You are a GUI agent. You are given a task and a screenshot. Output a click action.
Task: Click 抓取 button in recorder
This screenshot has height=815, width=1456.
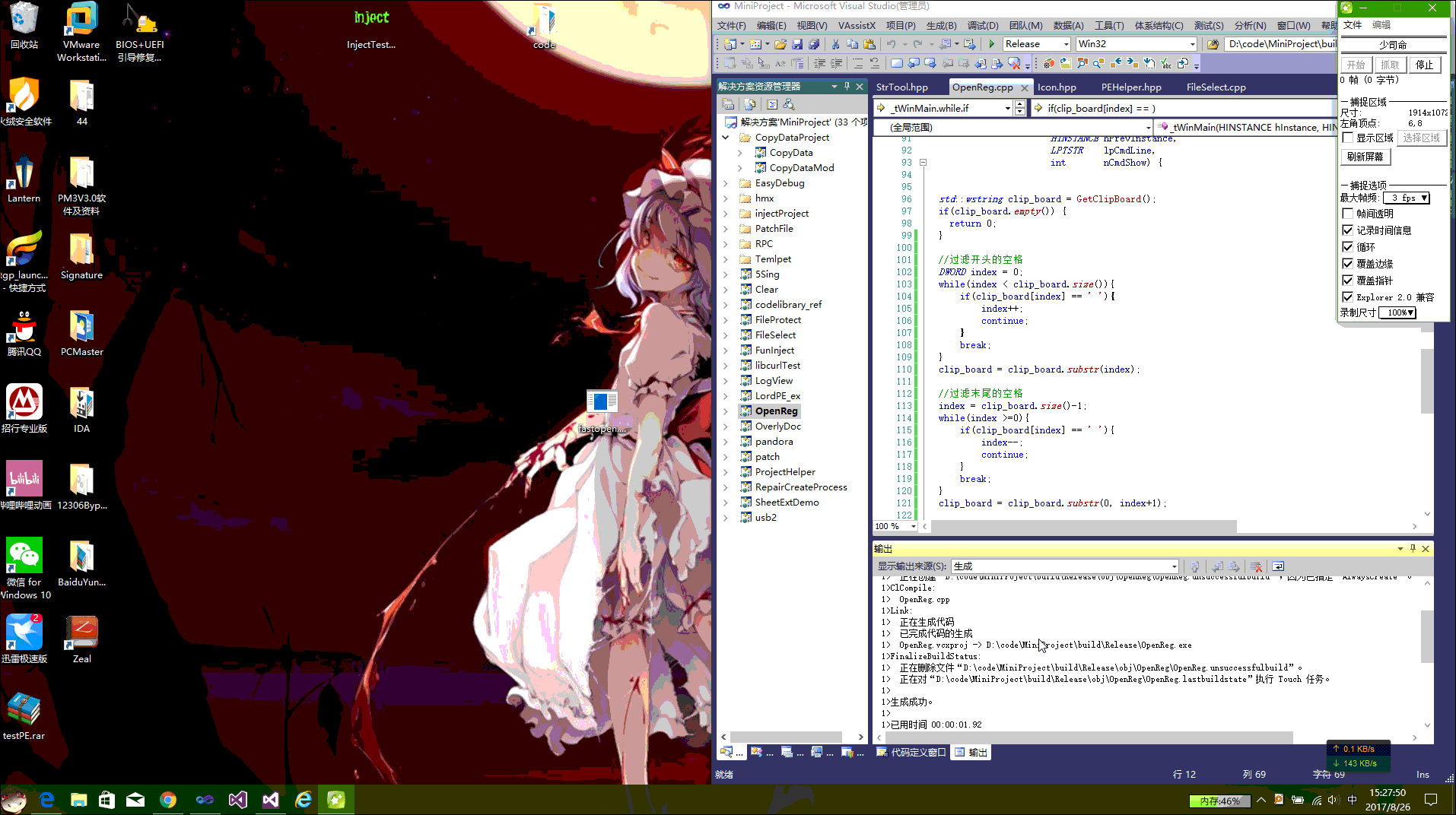coord(1390,65)
